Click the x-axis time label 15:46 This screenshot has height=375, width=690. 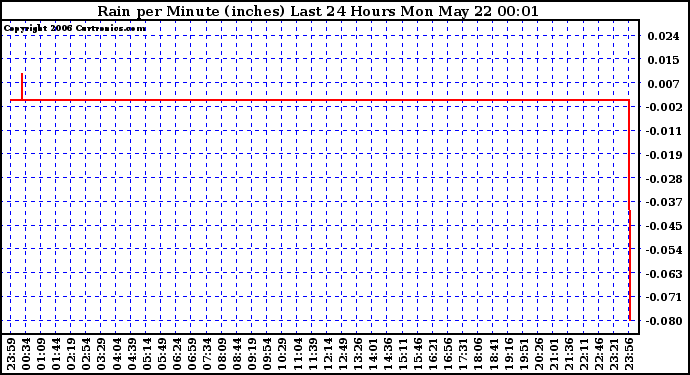point(418,355)
